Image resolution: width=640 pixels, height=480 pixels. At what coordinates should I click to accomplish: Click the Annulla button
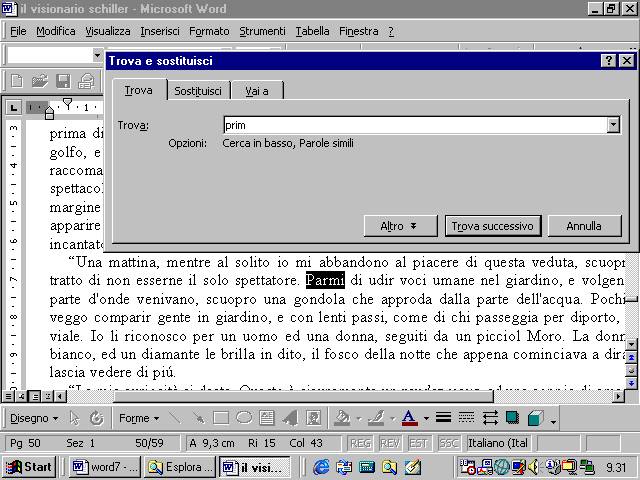tap(584, 226)
